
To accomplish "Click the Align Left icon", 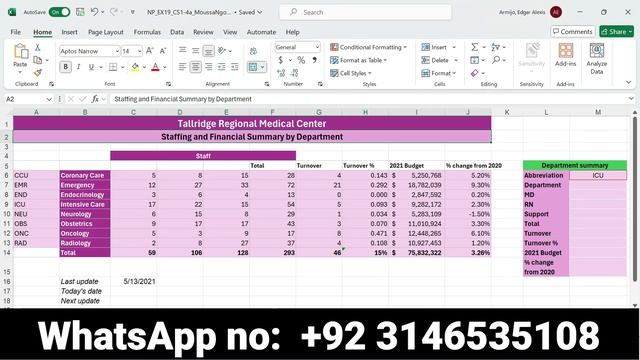I will coord(182,67).
